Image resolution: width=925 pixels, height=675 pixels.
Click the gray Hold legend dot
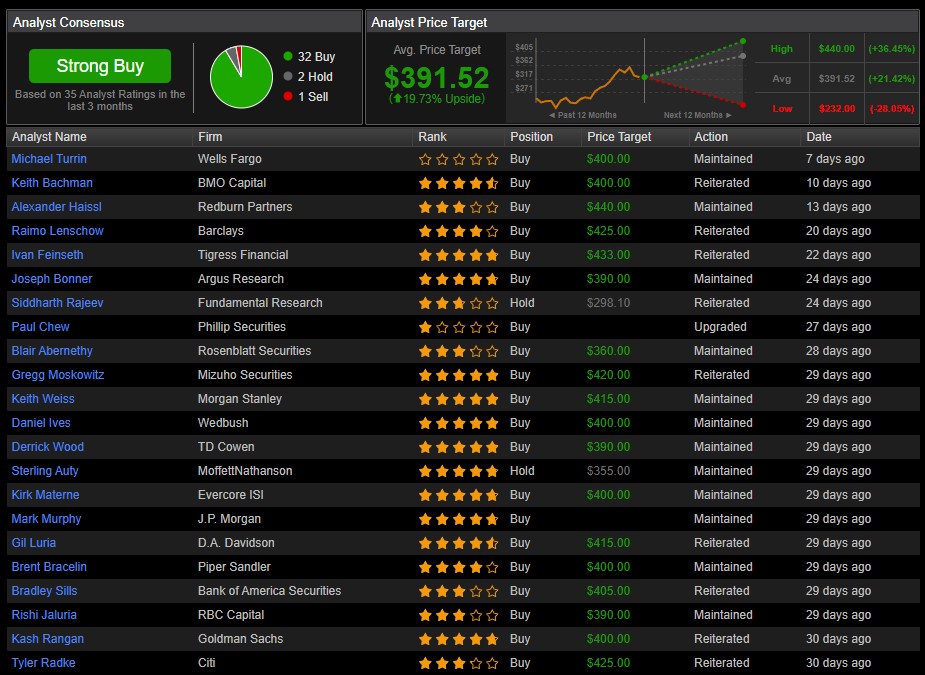pyautogui.click(x=288, y=76)
